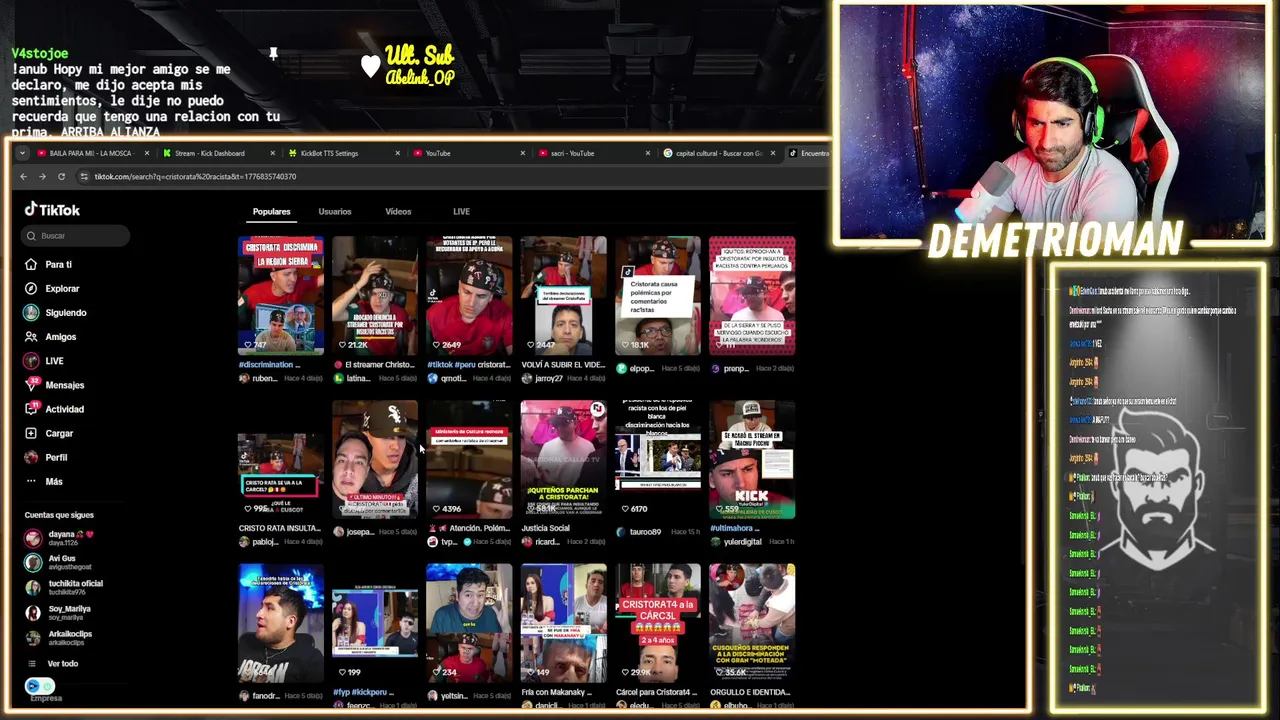Open the Perfil avatar icon

point(31,457)
